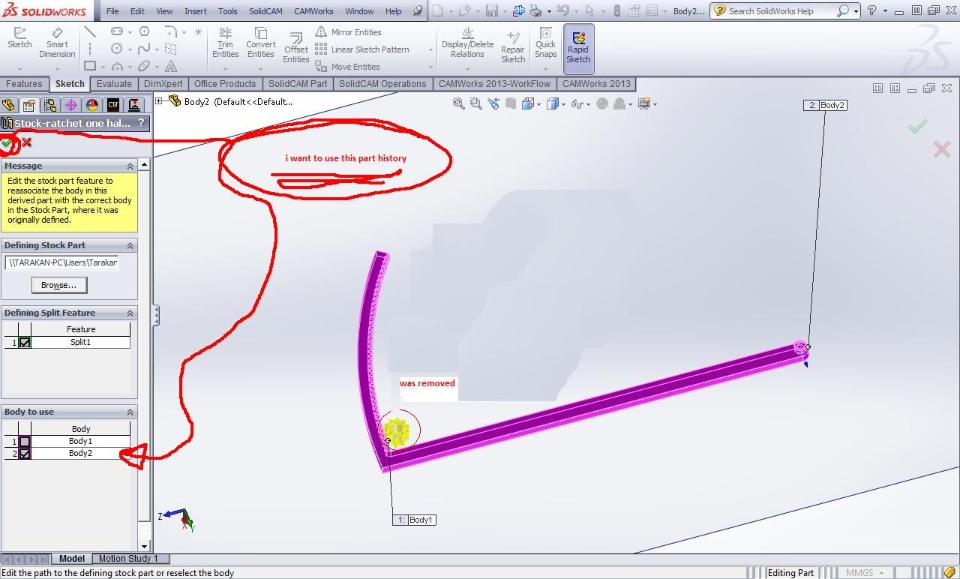Click the Move Entities command
The width and height of the screenshot is (960, 579).
pos(348,66)
